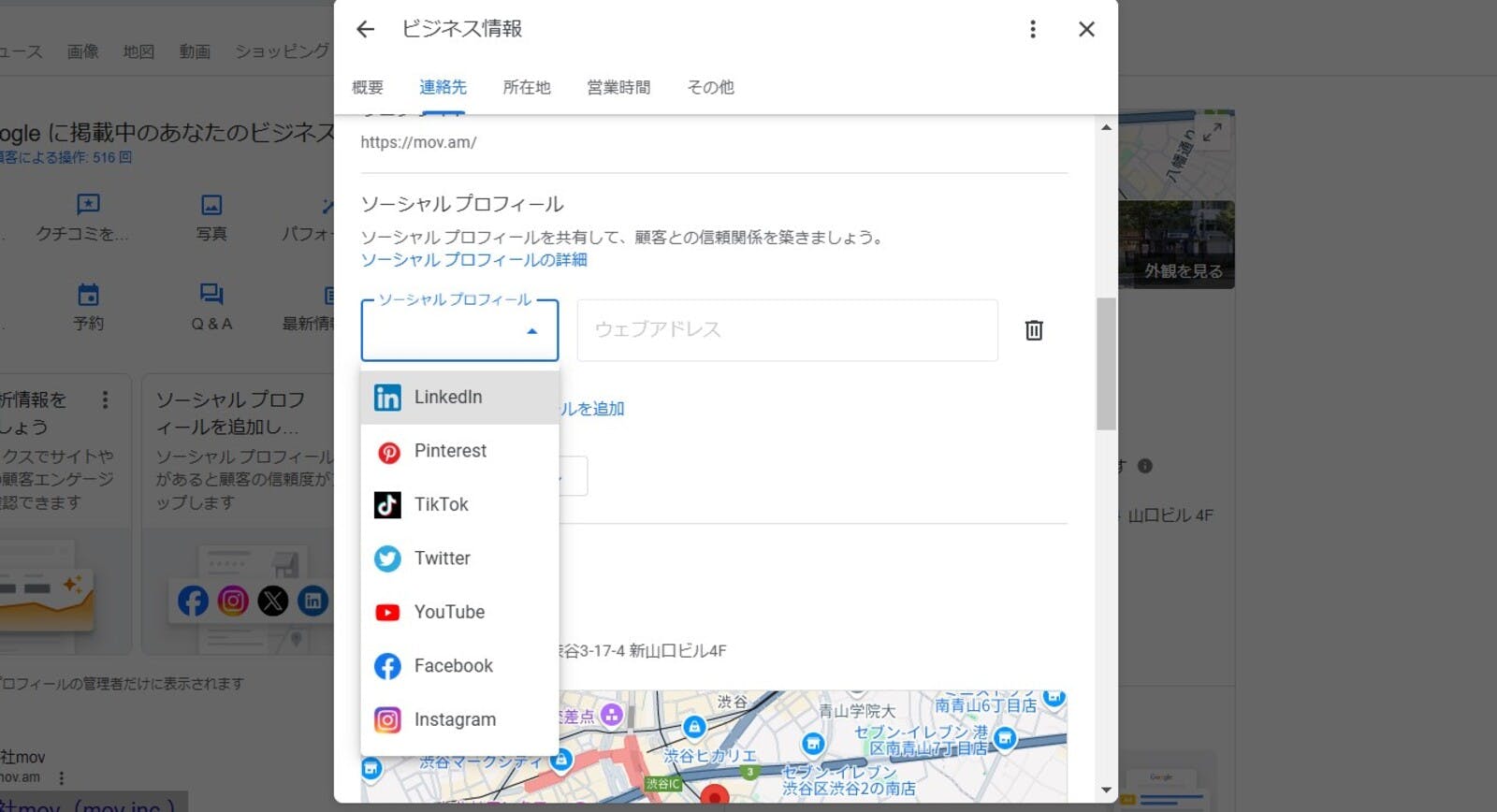
Task: Click the red location pin on the map
Action: [715, 795]
